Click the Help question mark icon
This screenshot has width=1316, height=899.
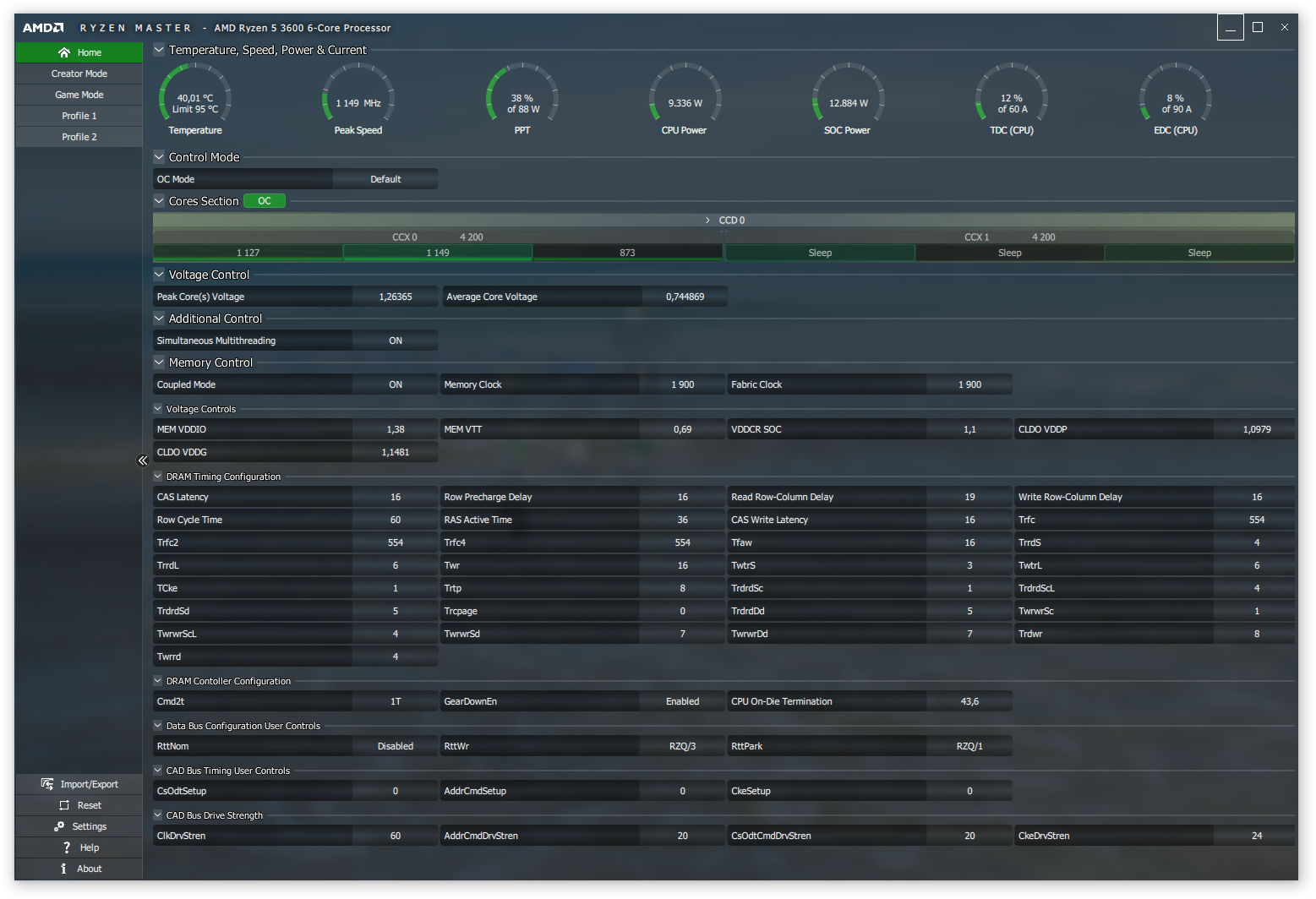[x=67, y=847]
